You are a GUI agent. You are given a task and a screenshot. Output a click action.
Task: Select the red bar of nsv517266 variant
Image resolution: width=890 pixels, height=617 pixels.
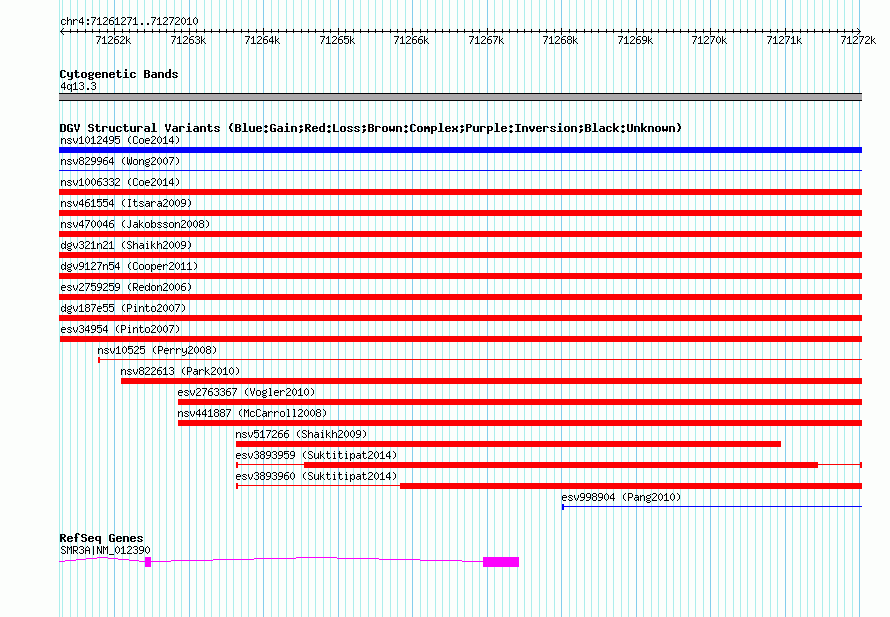(508, 444)
